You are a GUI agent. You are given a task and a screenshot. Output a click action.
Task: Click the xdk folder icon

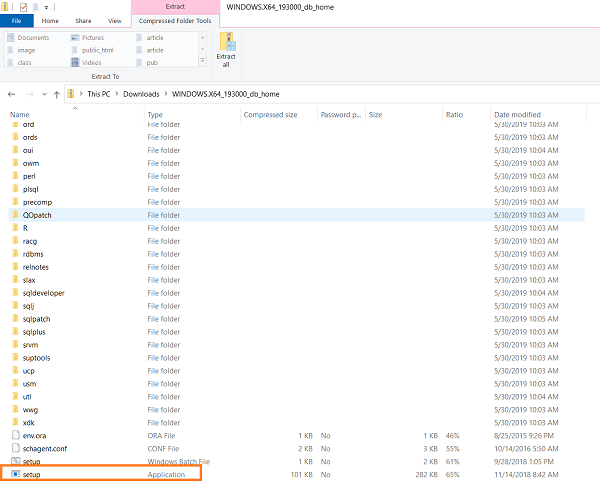coord(15,422)
